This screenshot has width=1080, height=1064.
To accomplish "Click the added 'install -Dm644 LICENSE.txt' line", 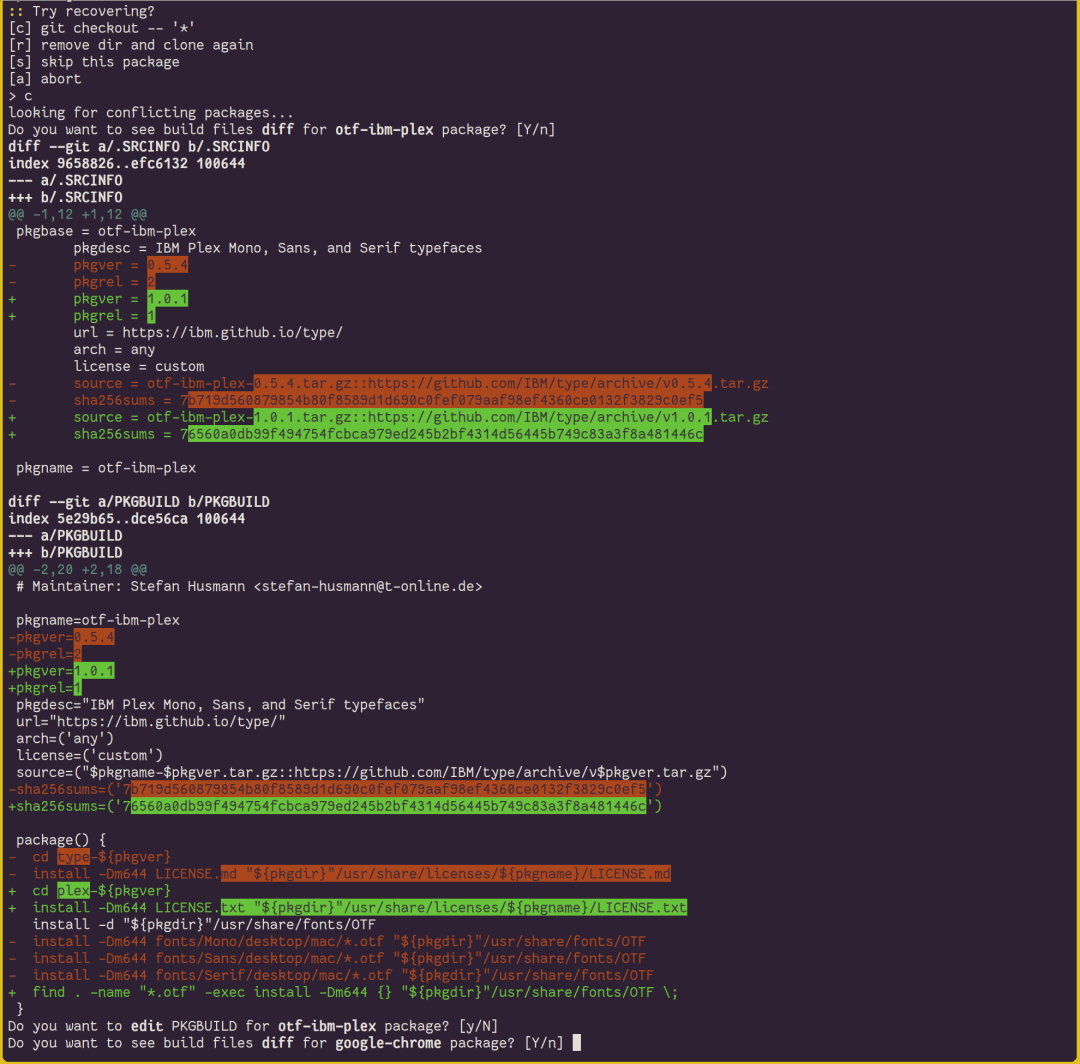I will coord(348,908).
